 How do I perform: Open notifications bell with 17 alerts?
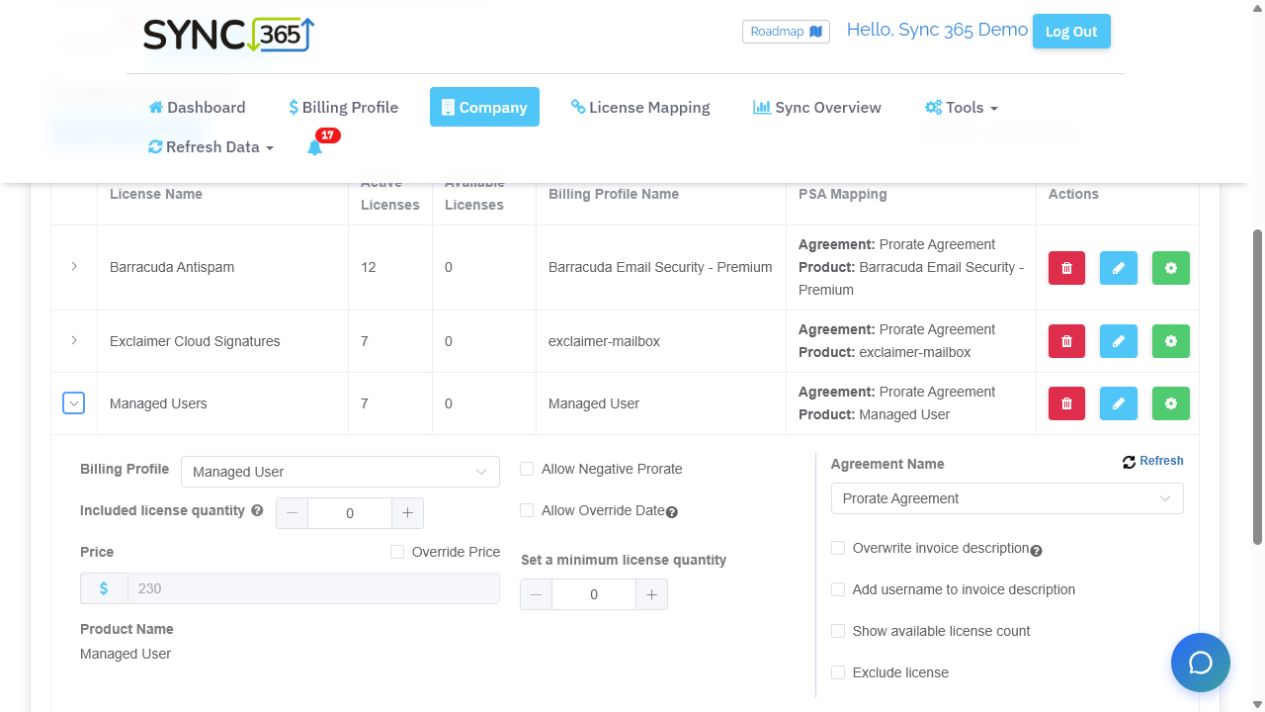pyautogui.click(x=316, y=146)
